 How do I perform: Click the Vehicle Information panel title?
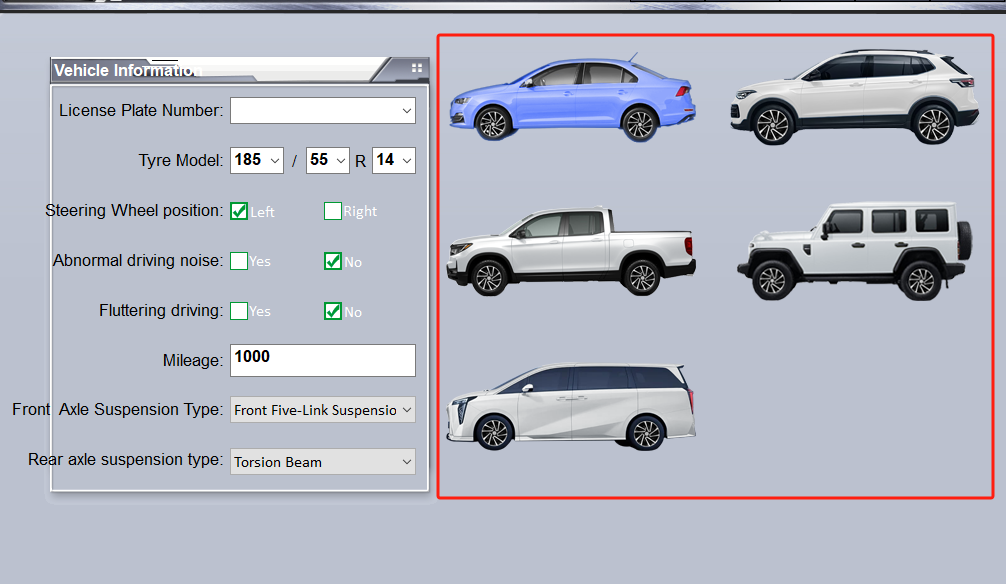(x=128, y=70)
